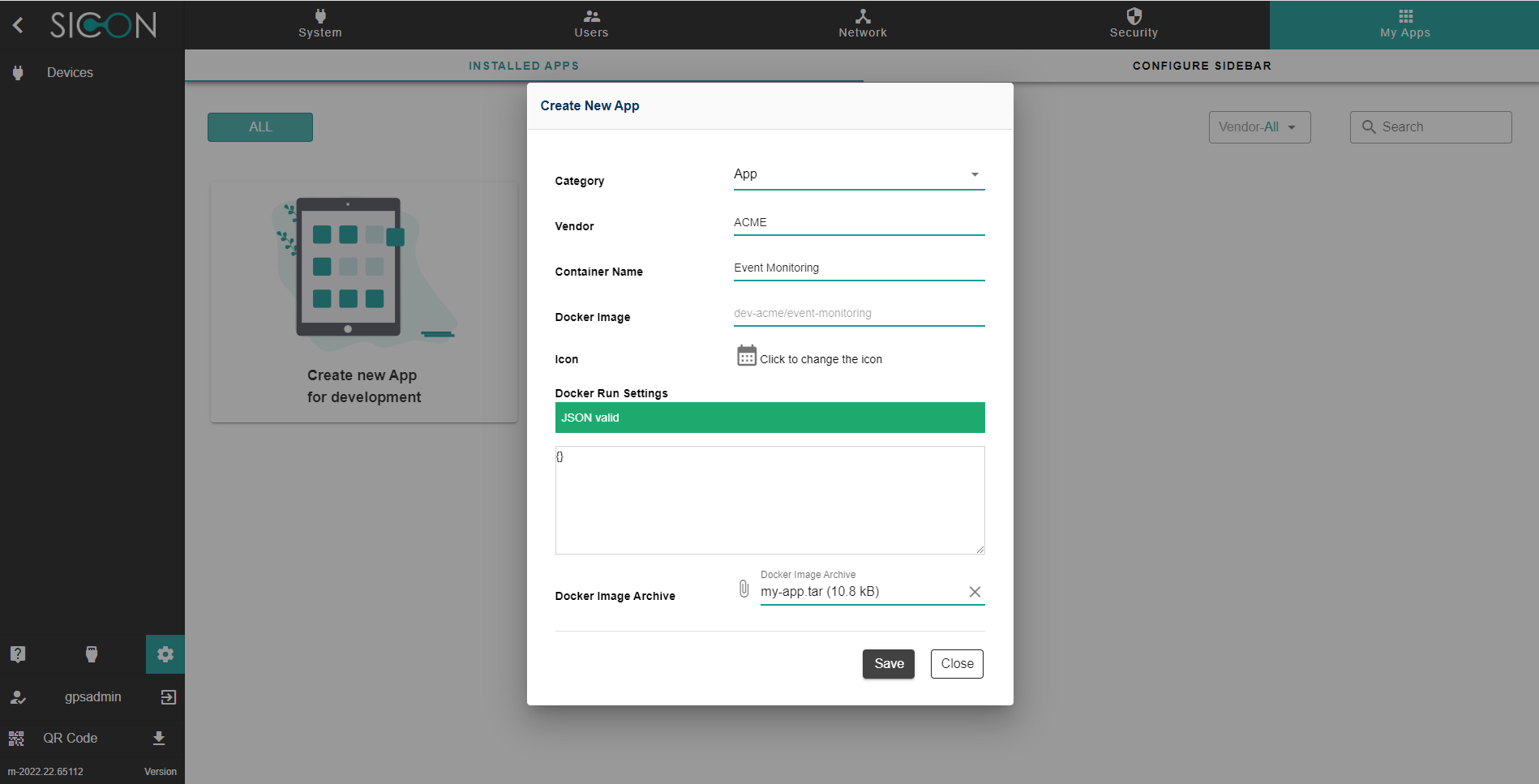Image resolution: width=1539 pixels, height=784 pixels.
Task: Click the settings gear icon
Action: tap(165, 654)
